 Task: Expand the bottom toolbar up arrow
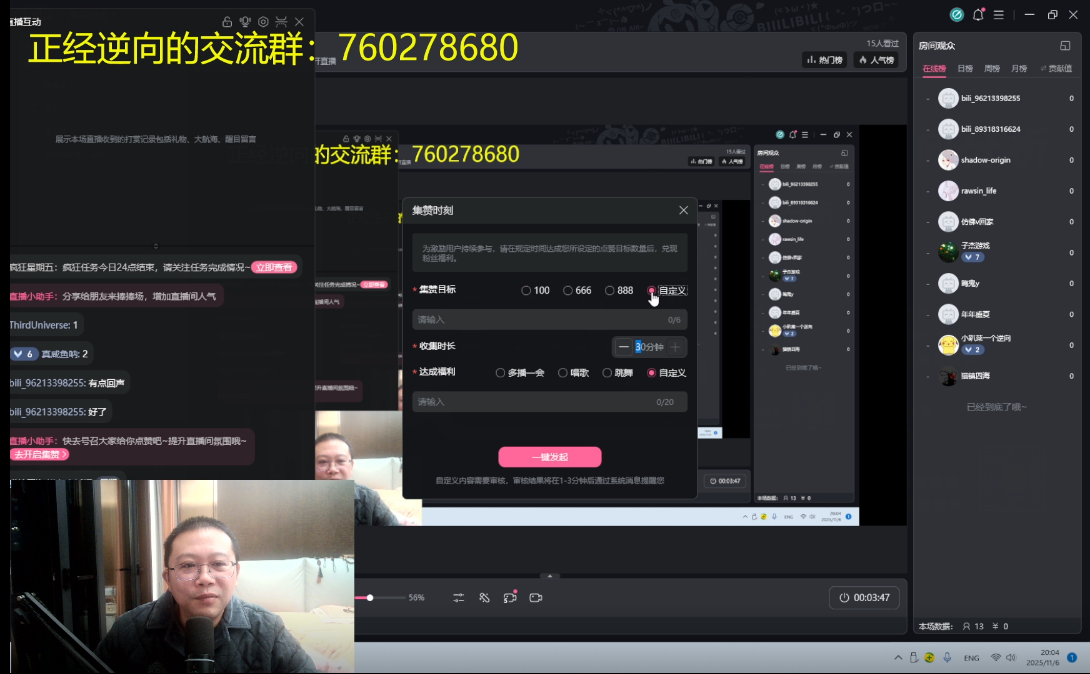[x=548, y=576]
